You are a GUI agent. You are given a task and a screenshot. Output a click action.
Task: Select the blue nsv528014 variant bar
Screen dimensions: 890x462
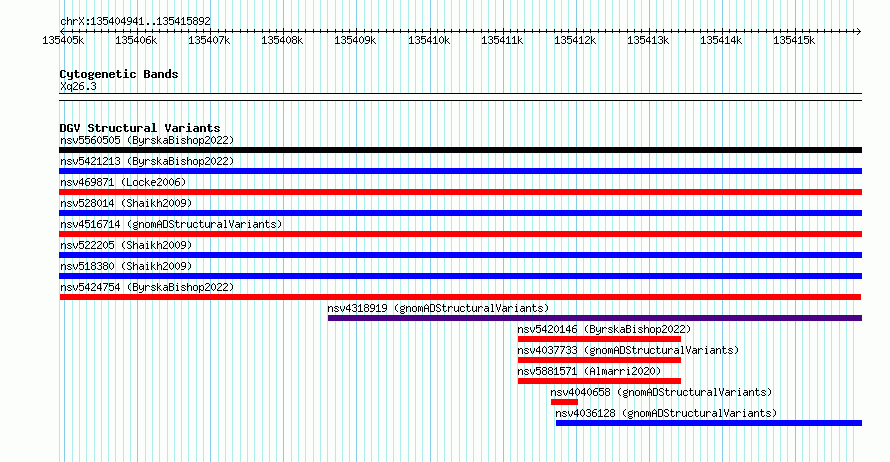click(x=460, y=213)
